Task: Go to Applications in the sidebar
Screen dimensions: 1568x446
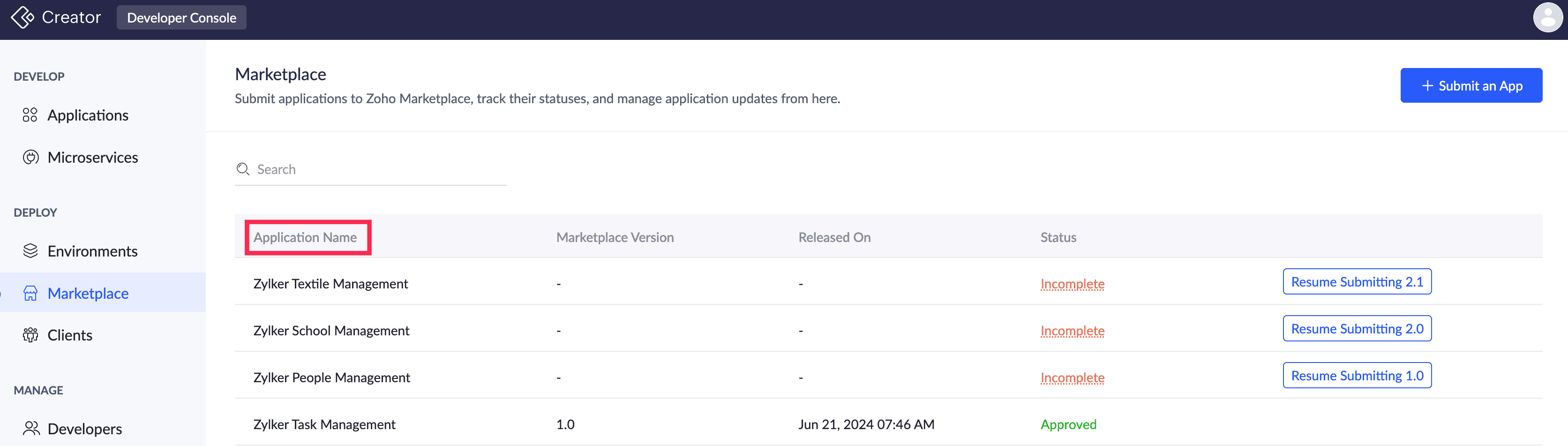Action: point(88,115)
